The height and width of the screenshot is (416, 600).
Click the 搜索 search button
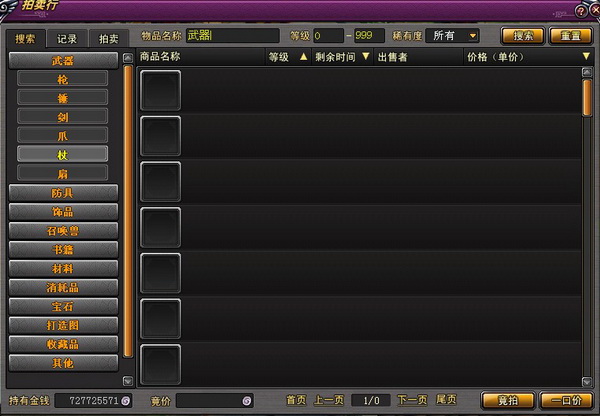pyautogui.click(x=523, y=36)
